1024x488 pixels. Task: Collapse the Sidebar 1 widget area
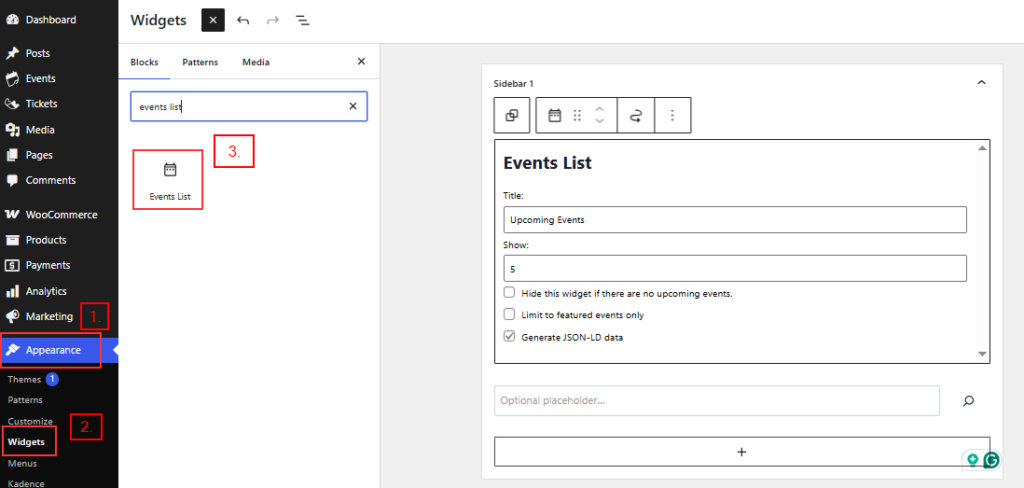pyautogui.click(x=981, y=83)
